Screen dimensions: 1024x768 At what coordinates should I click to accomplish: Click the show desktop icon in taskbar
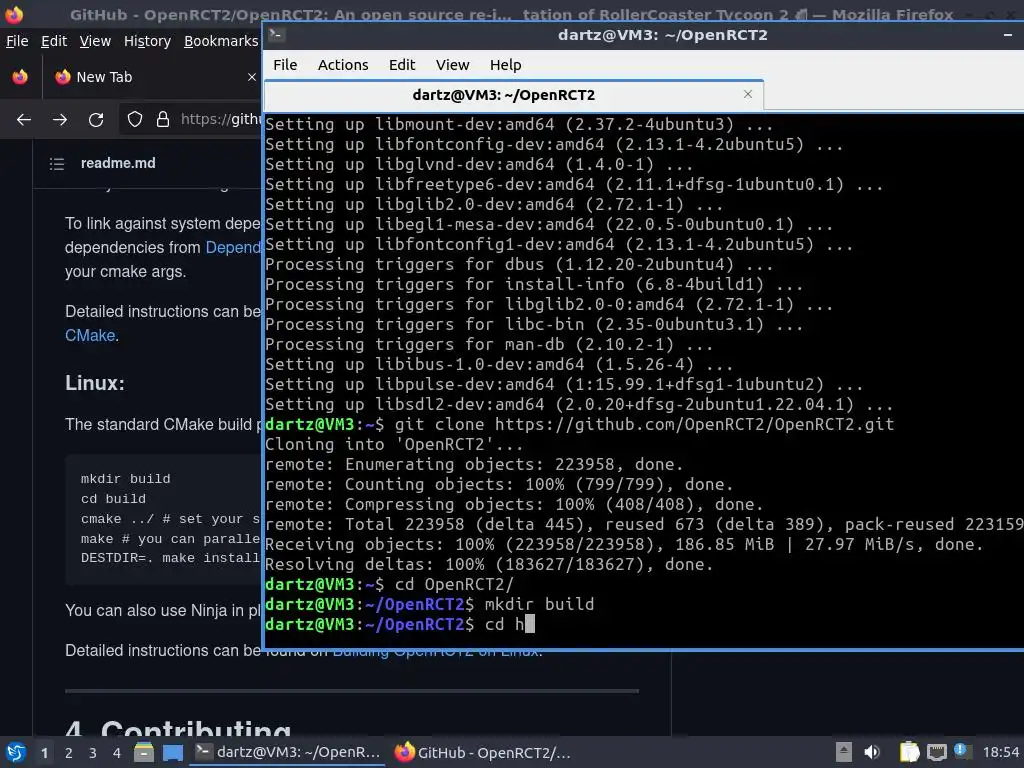click(x=173, y=752)
